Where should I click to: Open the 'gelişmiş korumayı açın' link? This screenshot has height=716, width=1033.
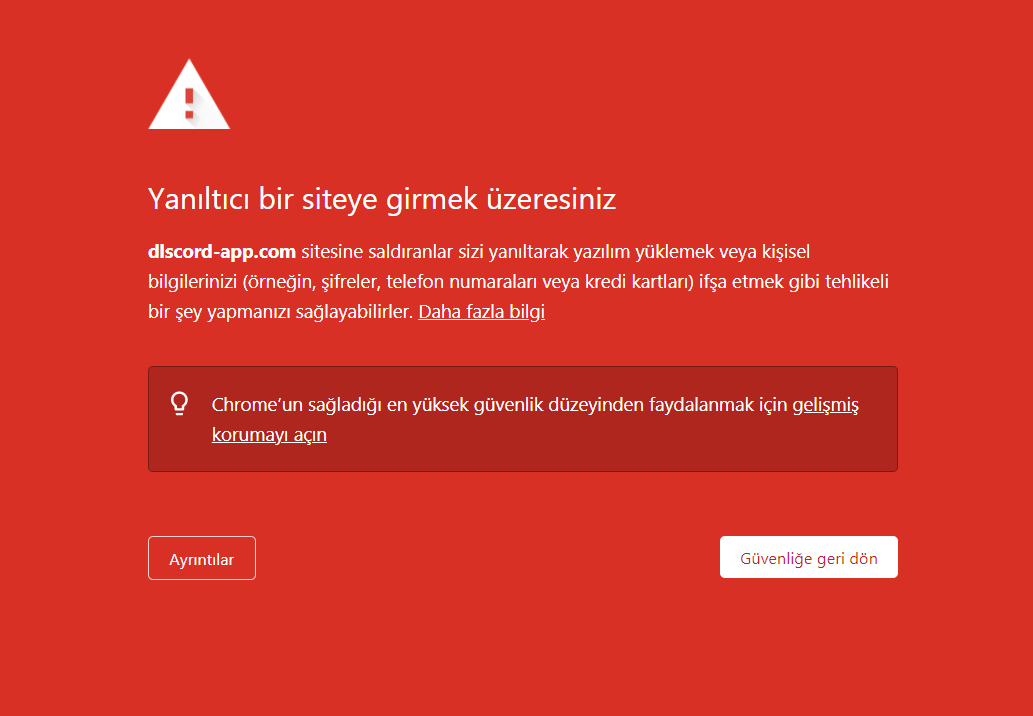[x=825, y=405]
